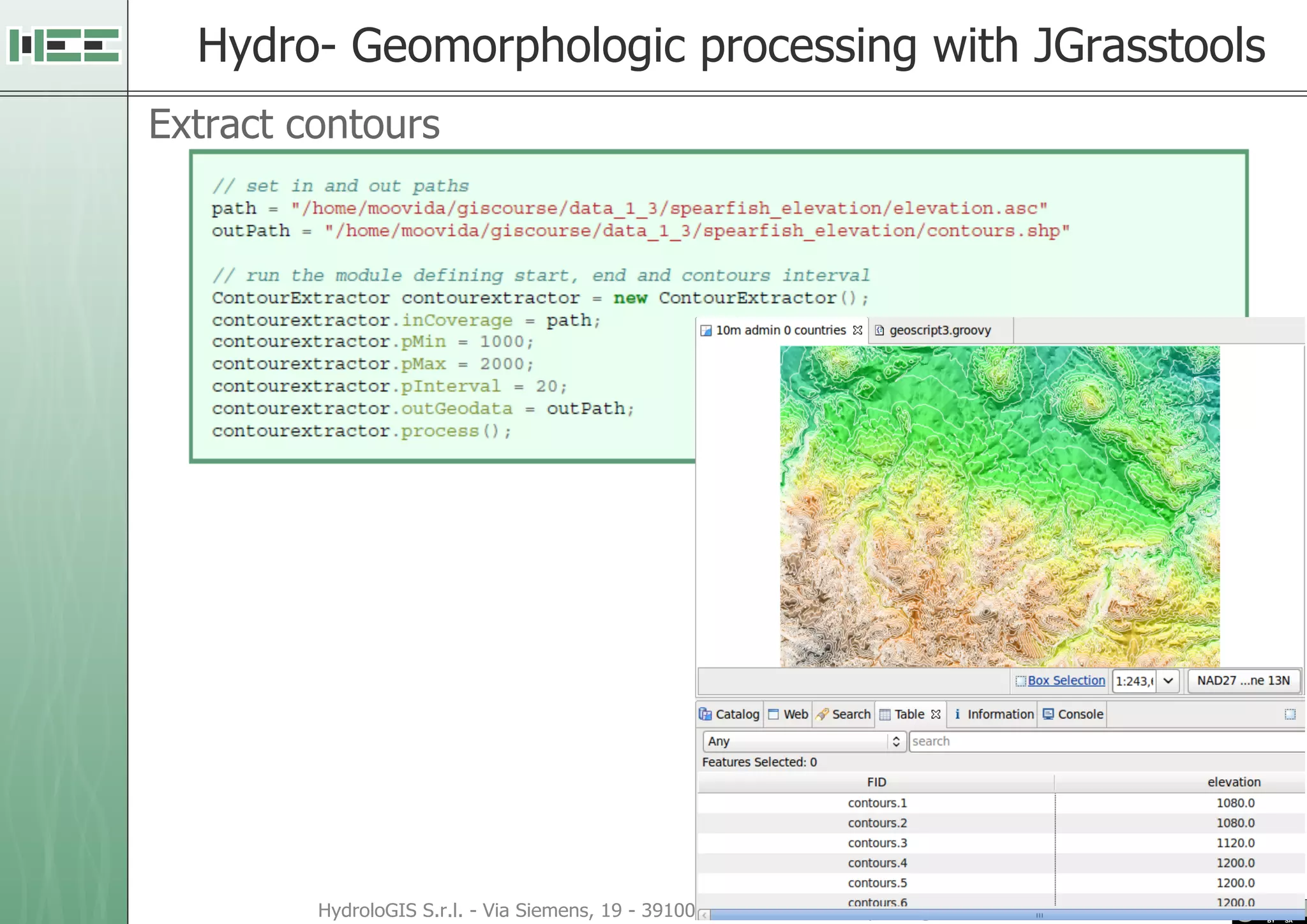Click the Features Selected: 0 label
The width and height of the screenshot is (1307, 924).
point(759,762)
